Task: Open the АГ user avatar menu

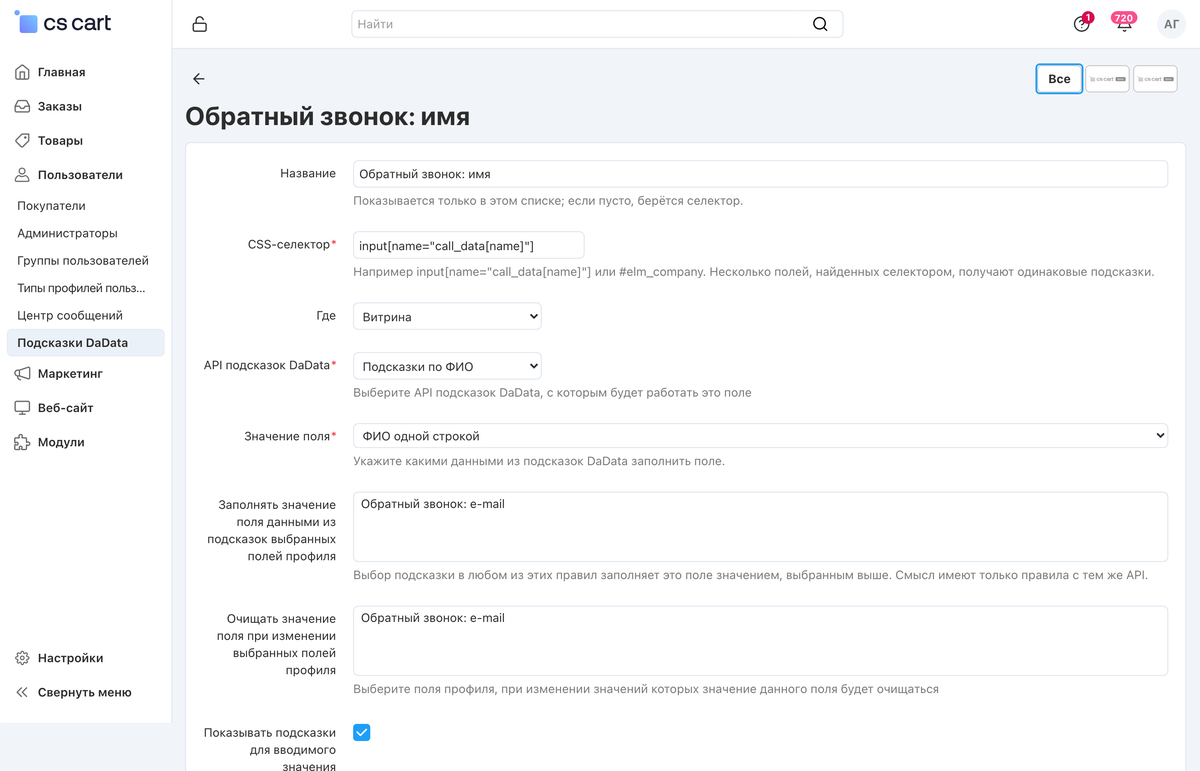Action: pos(1171,24)
